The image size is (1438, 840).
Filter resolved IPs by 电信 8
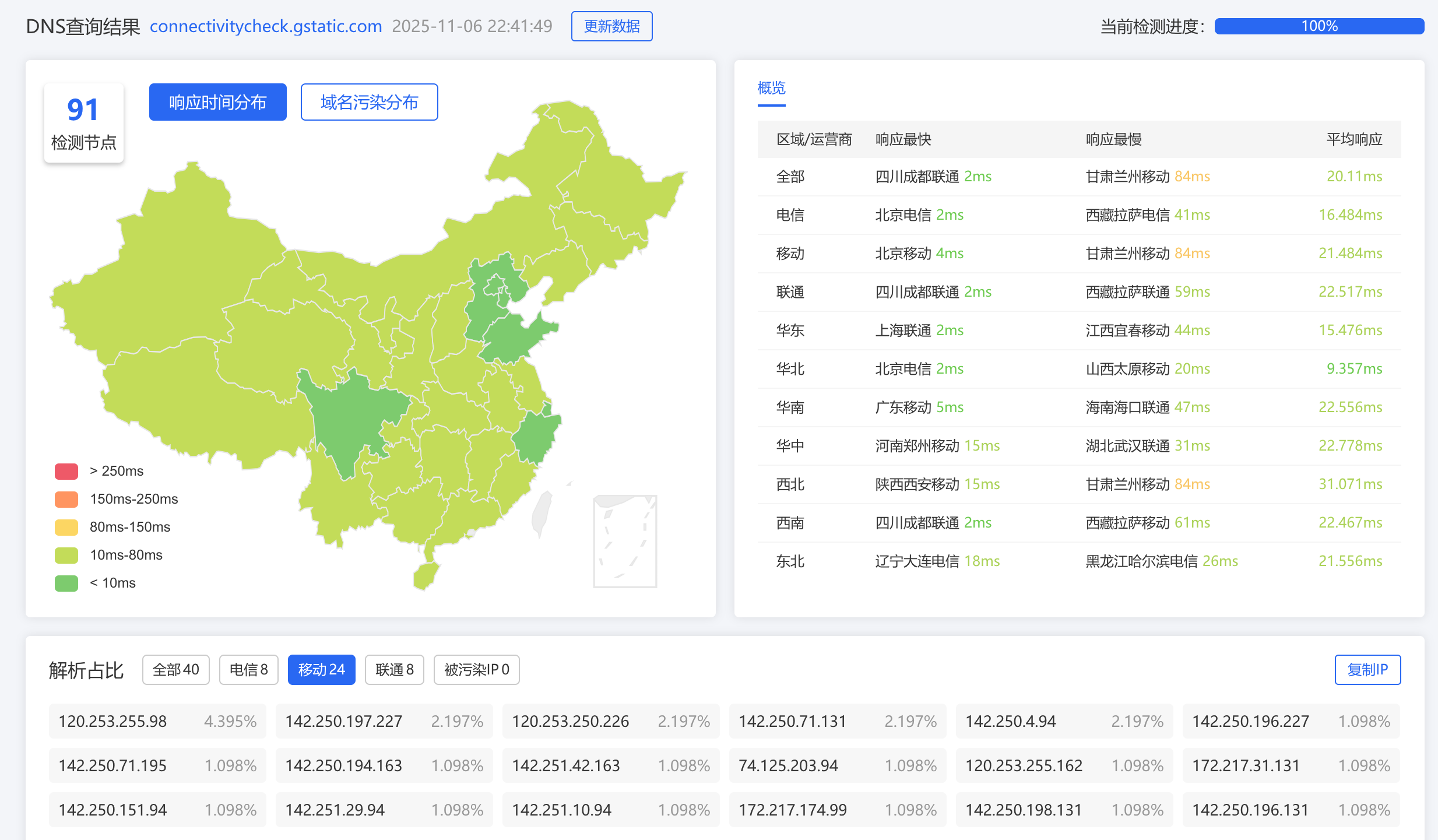[x=248, y=670]
